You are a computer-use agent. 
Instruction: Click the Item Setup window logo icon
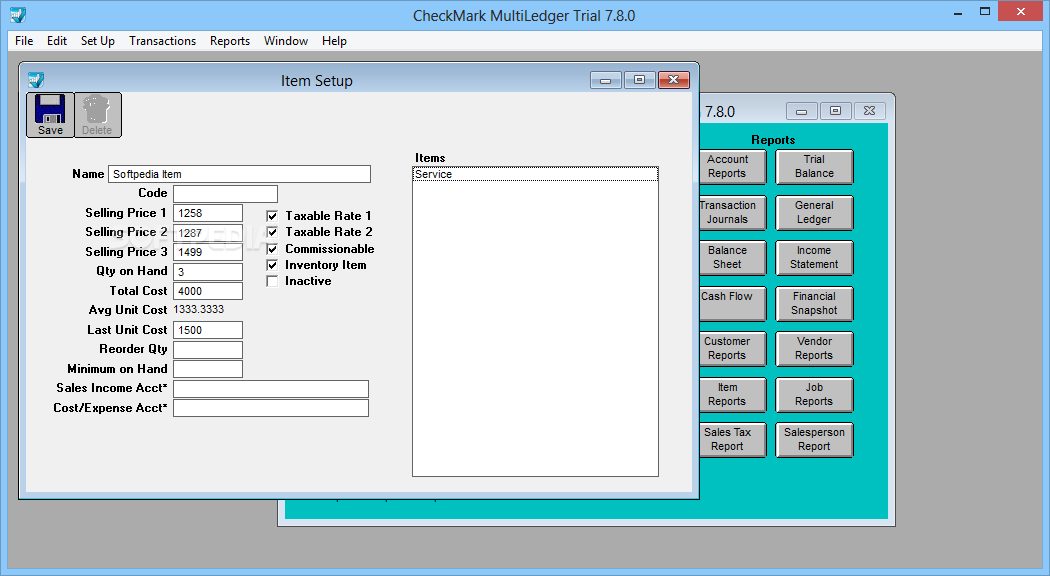36,80
